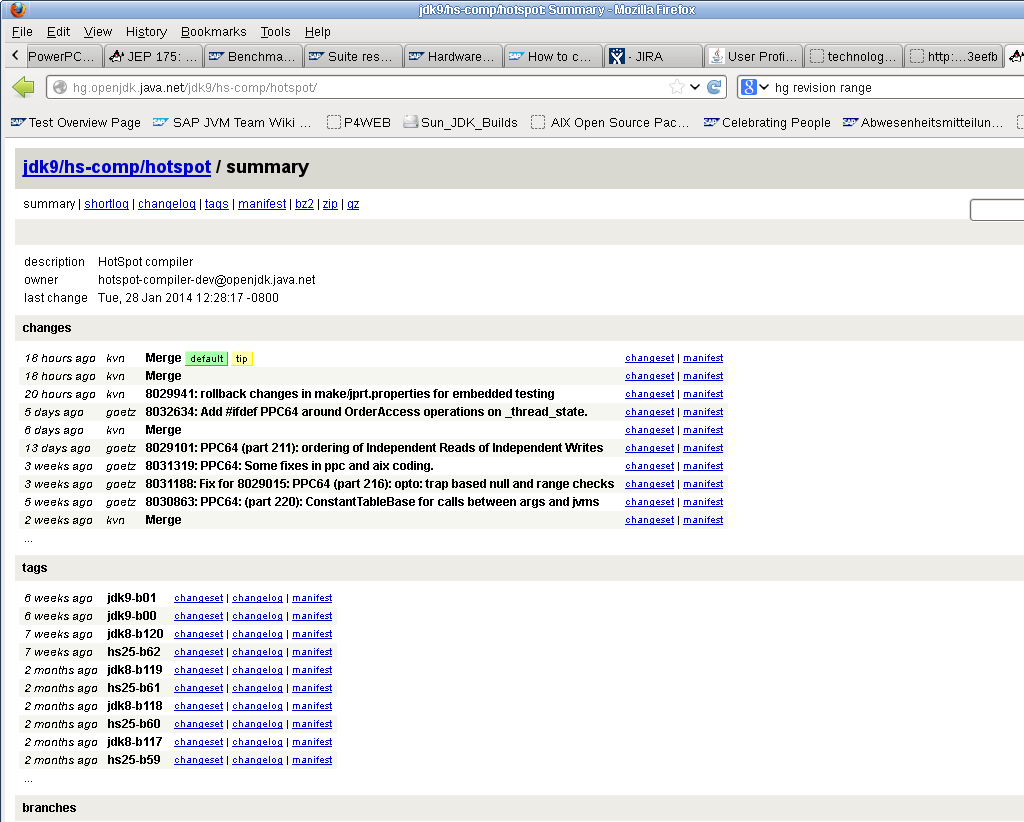Click the green "default" branch badge
Viewport: 1024px width, 822px height.
(x=207, y=358)
